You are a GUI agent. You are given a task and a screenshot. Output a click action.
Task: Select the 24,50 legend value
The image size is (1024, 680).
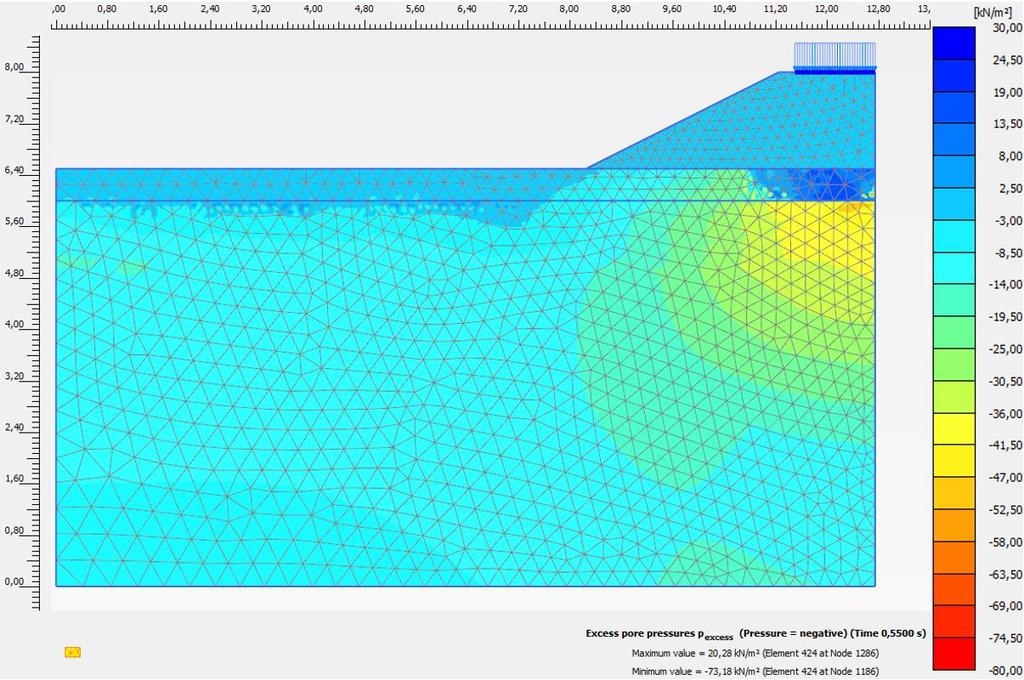[1007, 59]
